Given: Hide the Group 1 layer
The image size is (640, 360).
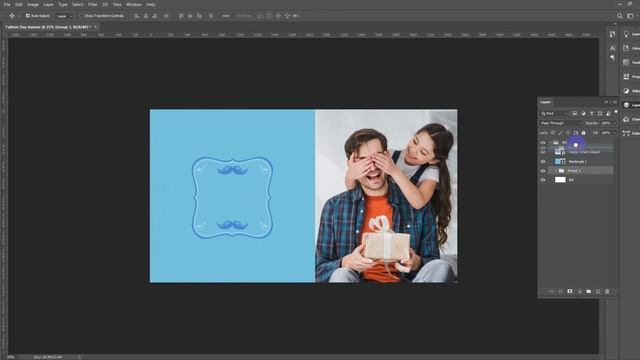Looking at the screenshot, I should [543, 171].
